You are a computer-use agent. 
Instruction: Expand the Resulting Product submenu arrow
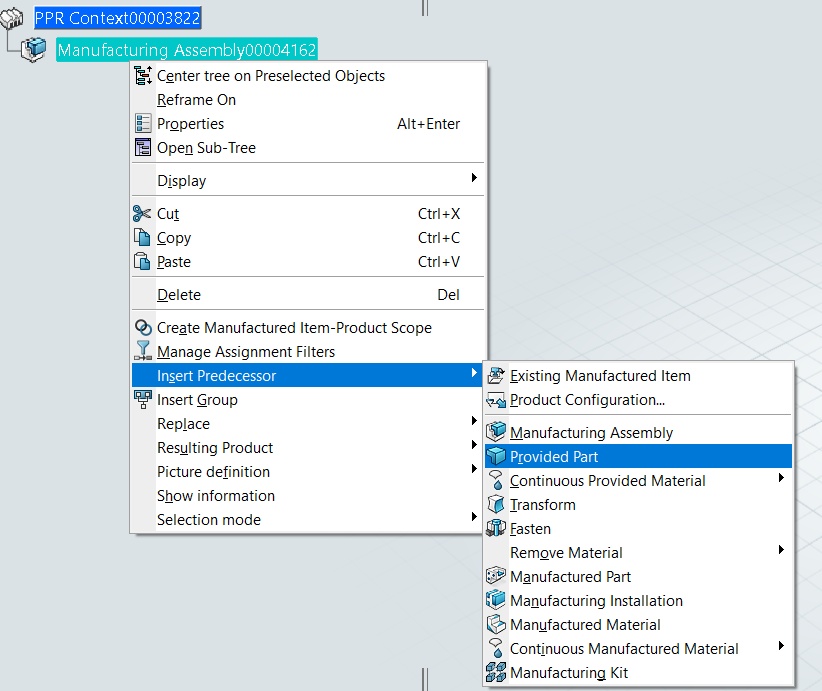tap(474, 445)
